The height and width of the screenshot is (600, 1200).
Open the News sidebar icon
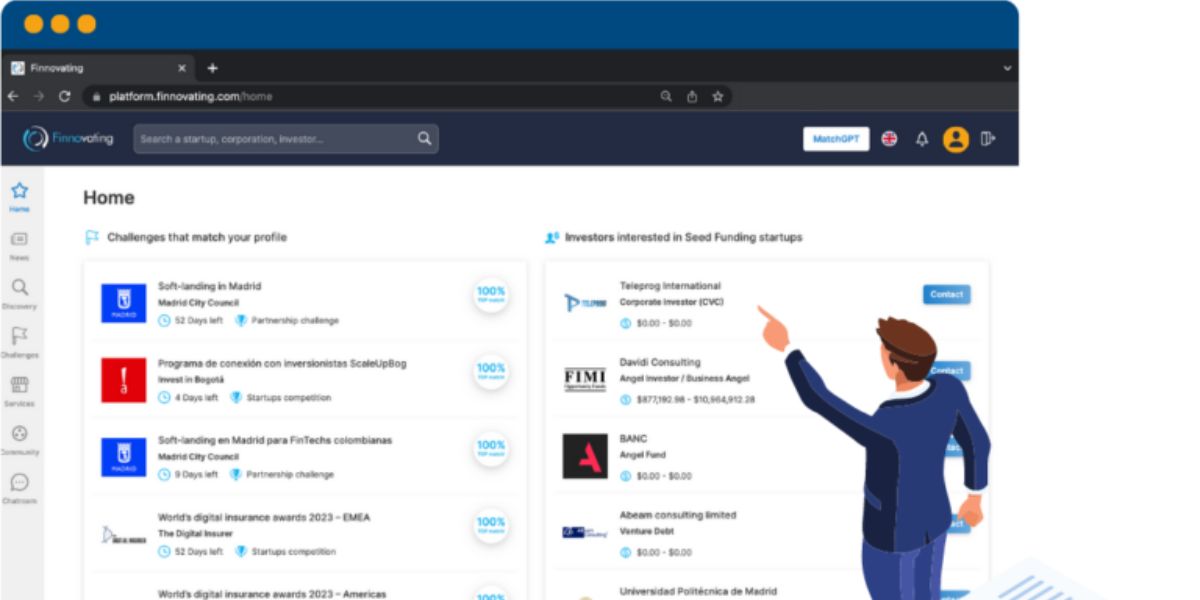coord(19,245)
